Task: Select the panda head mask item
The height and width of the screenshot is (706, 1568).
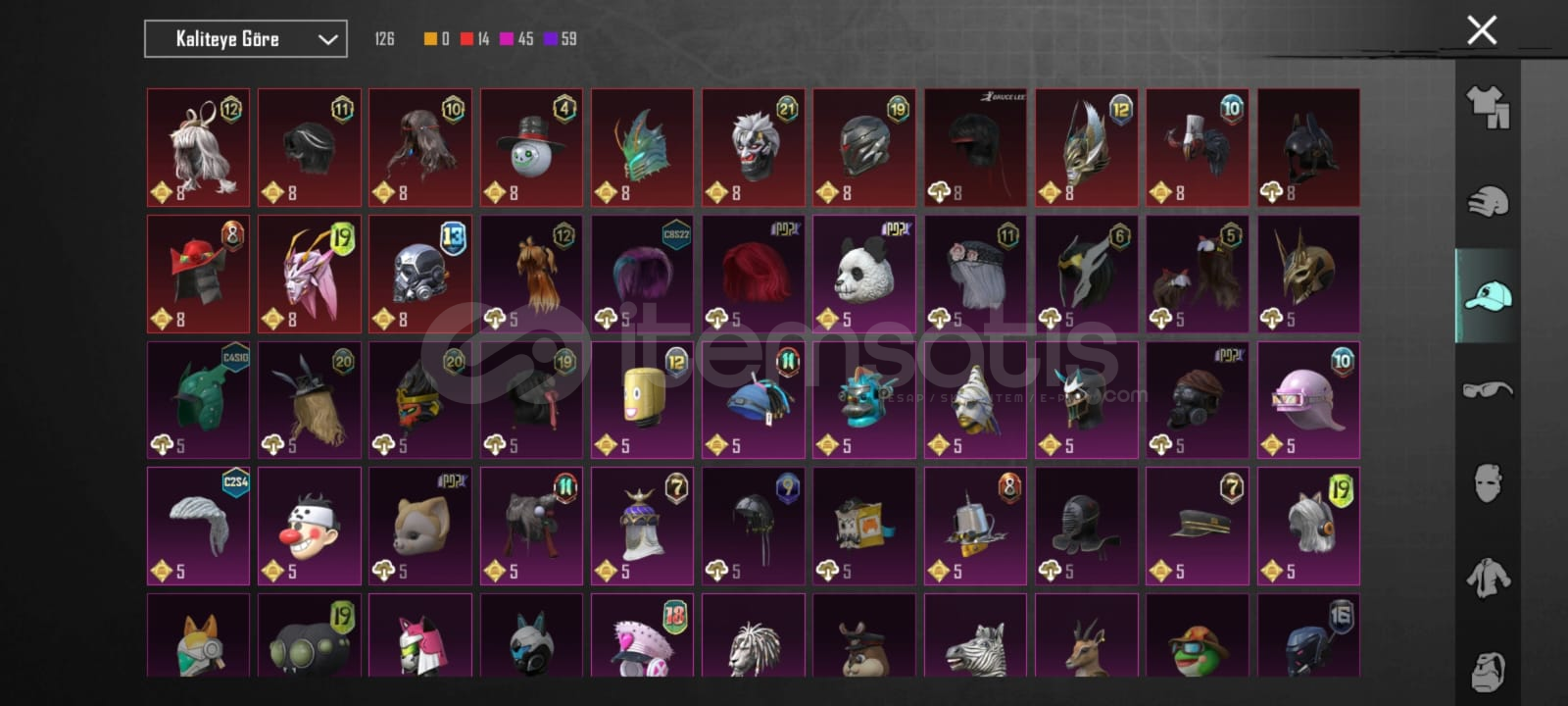Action: click(x=864, y=274)
